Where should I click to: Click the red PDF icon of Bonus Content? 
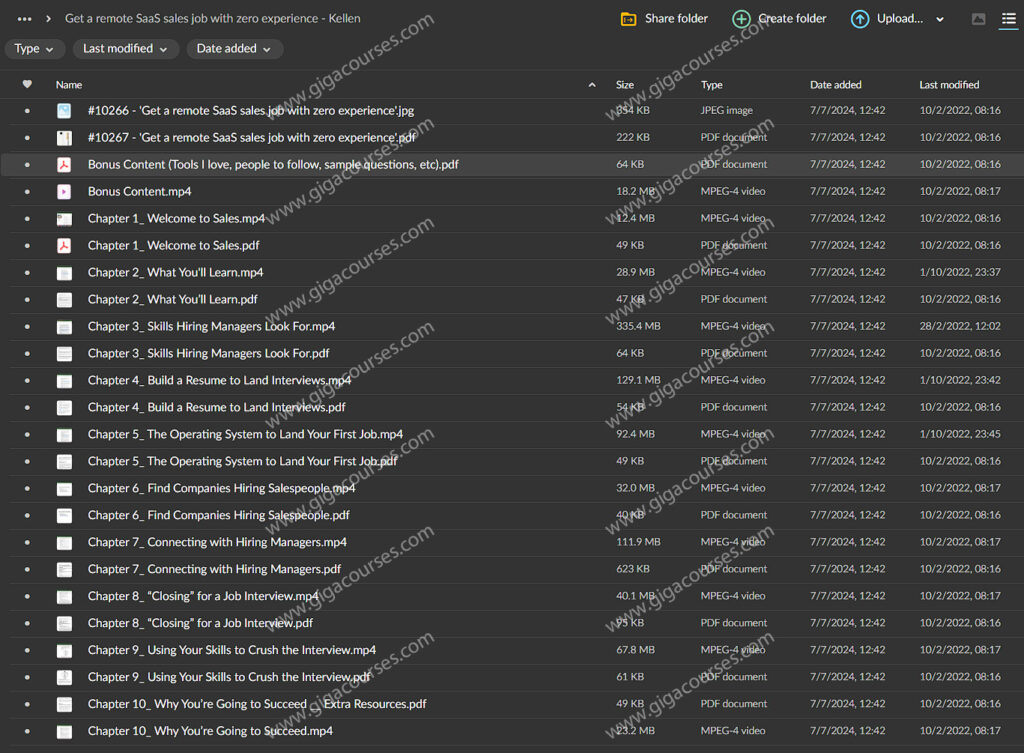64,165
